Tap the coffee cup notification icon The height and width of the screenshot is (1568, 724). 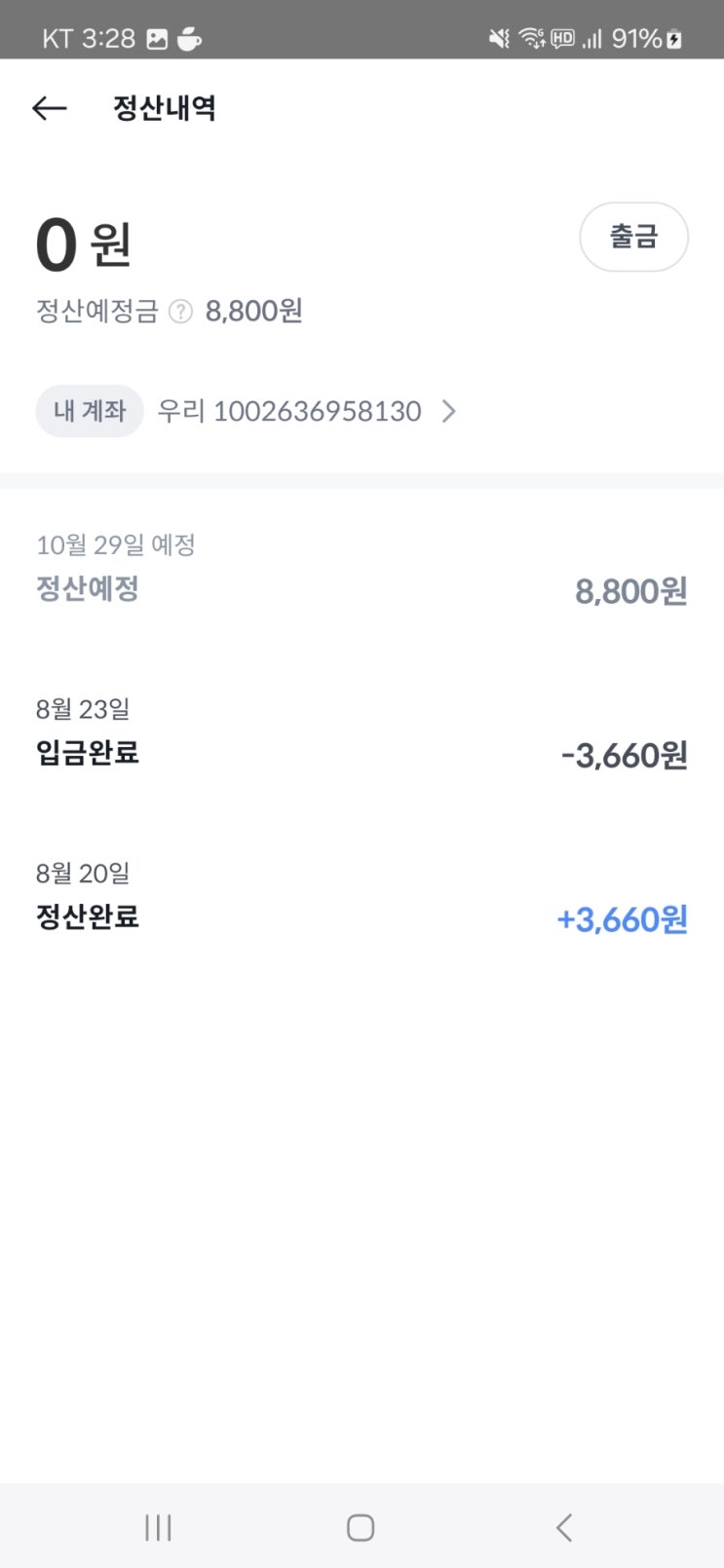point(189,39)
